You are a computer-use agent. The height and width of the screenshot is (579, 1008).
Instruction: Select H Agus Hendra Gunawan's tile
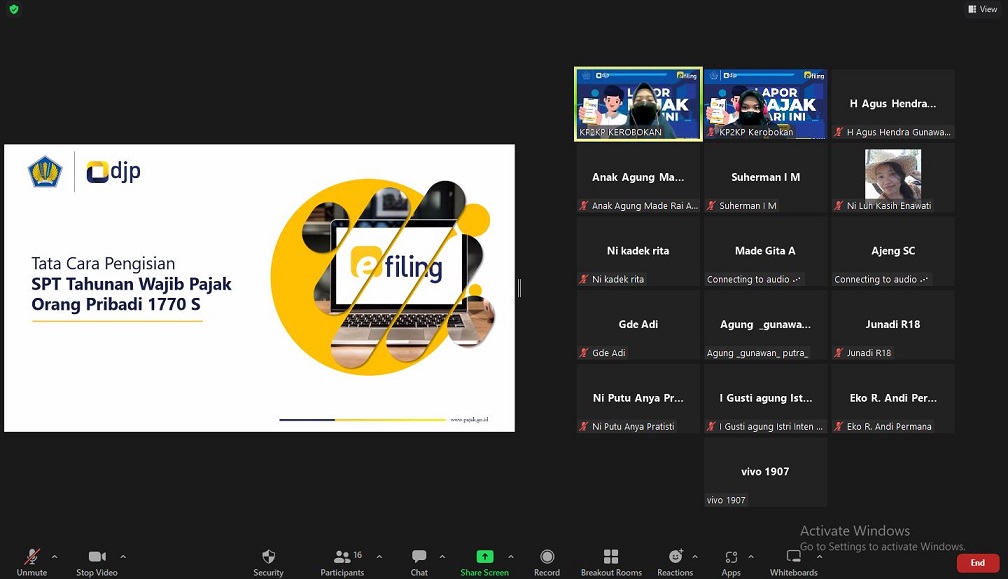pos(893,104)
